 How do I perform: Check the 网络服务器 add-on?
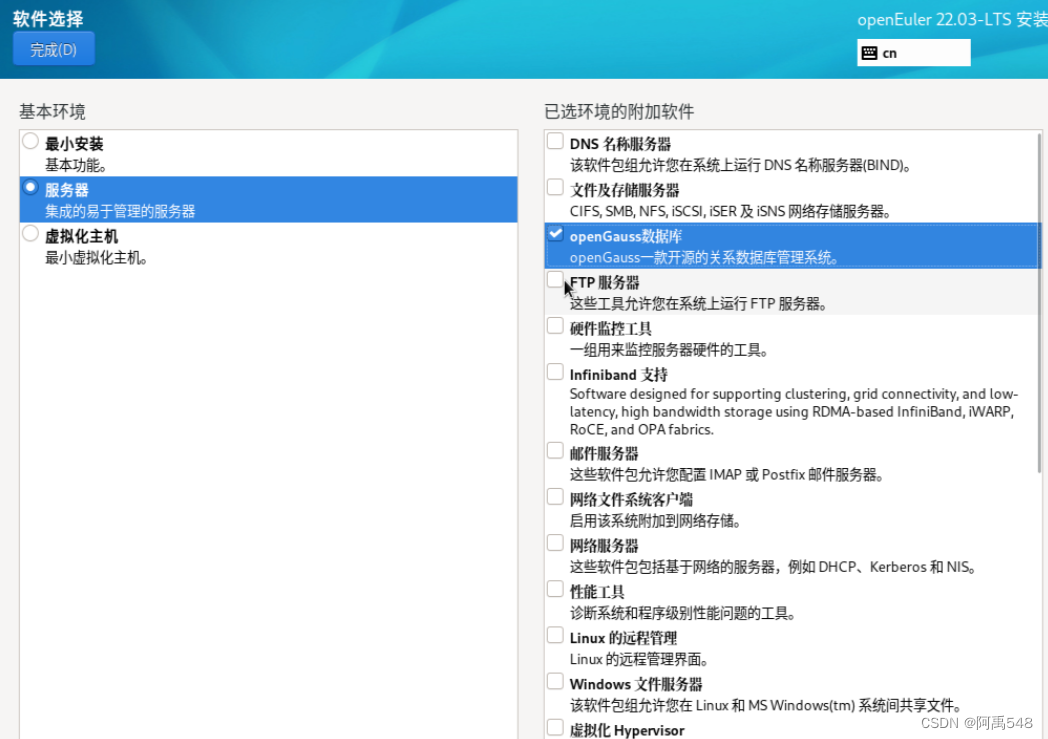555,542
